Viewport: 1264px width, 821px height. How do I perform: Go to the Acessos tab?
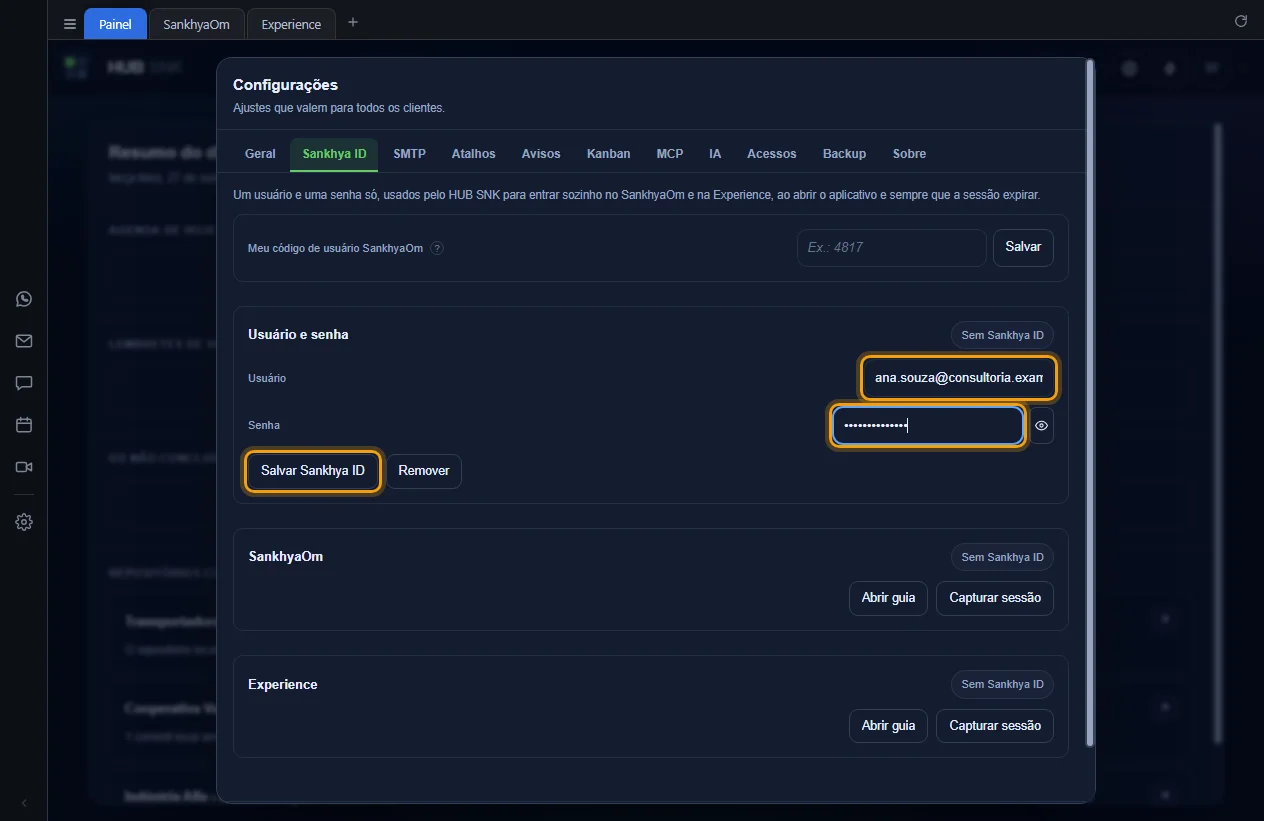click(x=772, y=154)
